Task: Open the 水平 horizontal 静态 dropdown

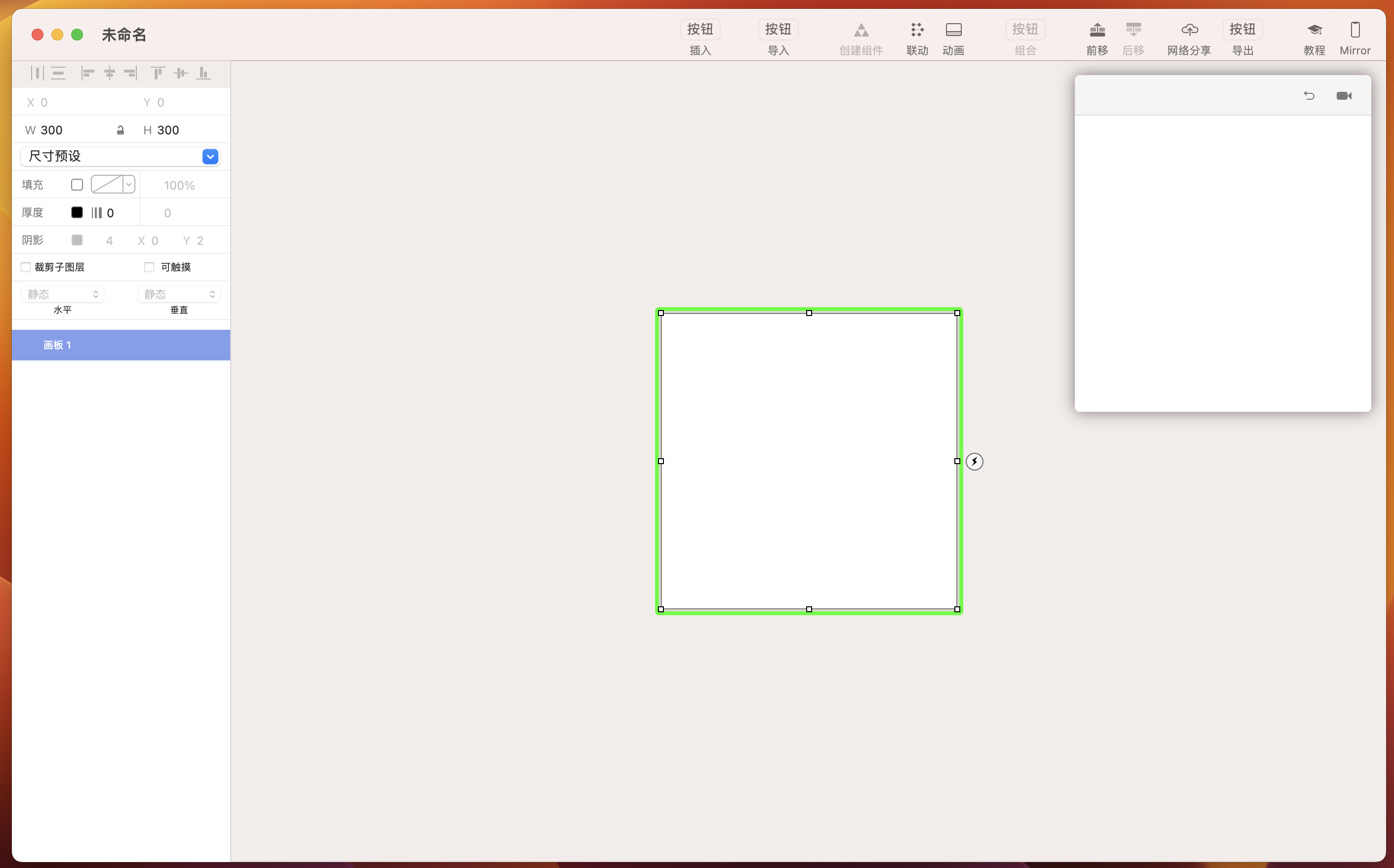Action: 63,294
